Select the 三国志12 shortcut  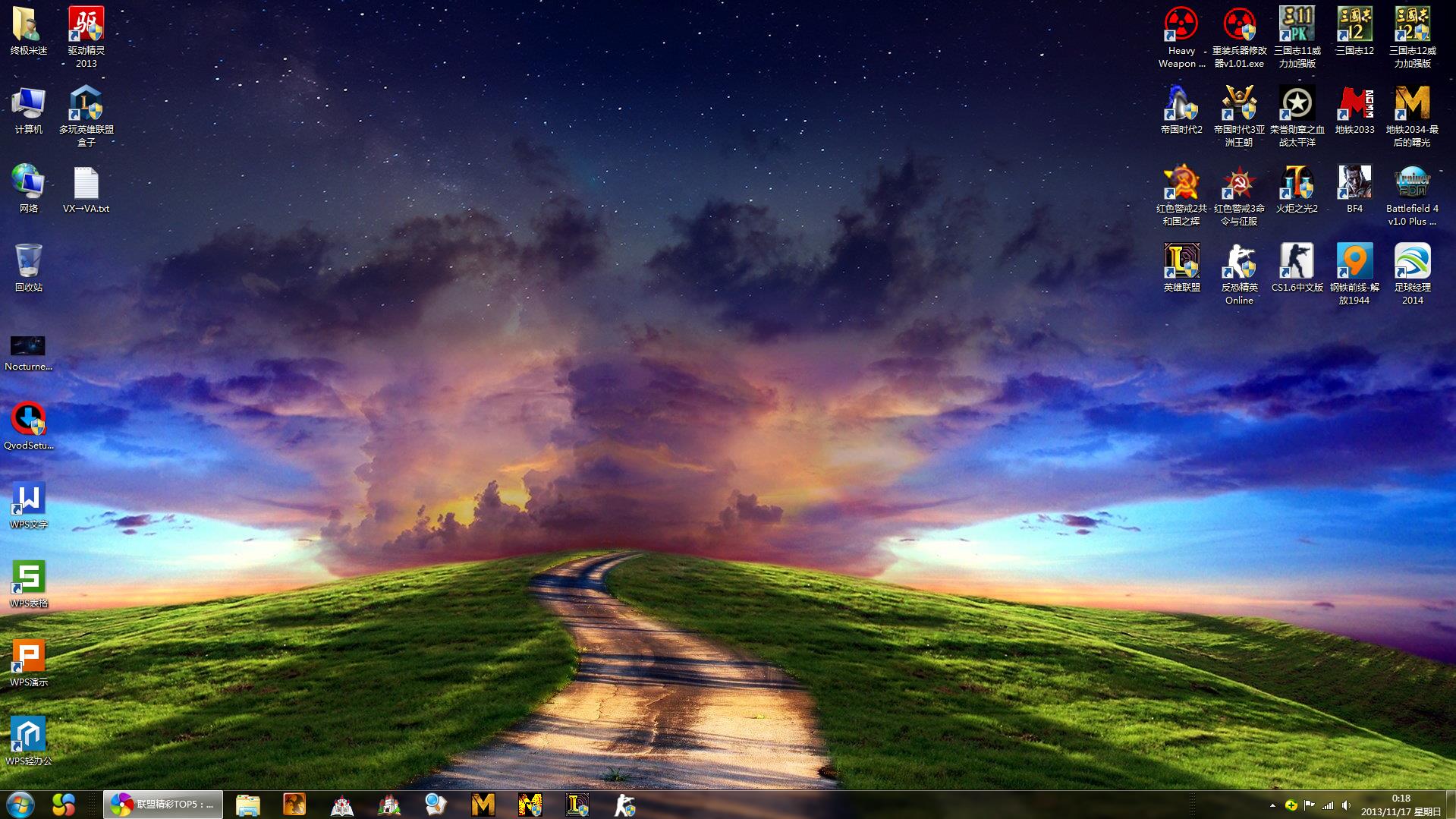(x=1354, y=31)
